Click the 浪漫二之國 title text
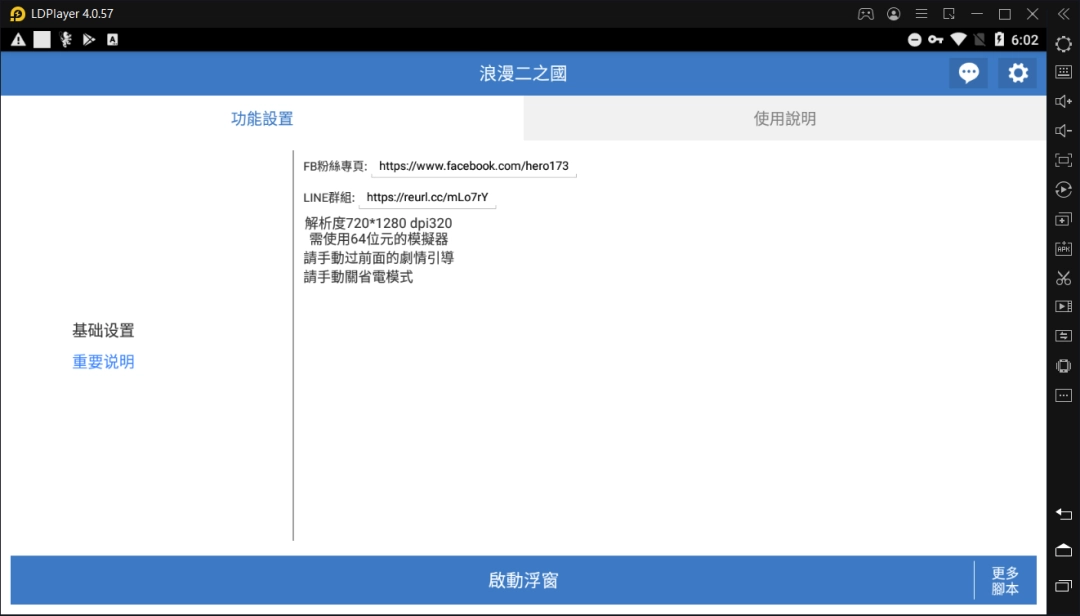Screen dimensions: 1080x616 click(523, 74)
